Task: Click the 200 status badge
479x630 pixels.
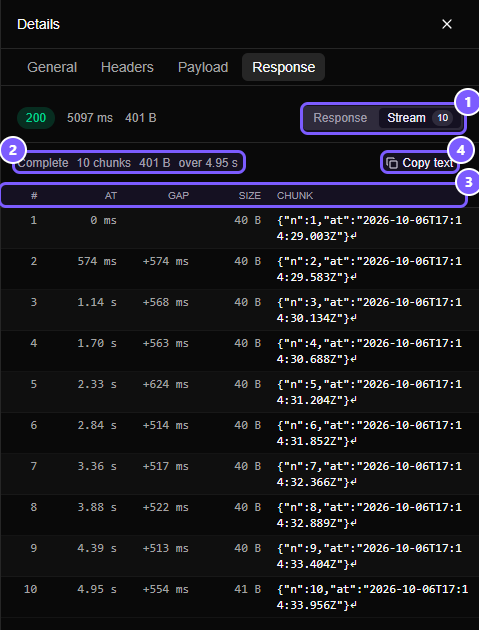Action: pyautogui.click(x=36, y=118)
